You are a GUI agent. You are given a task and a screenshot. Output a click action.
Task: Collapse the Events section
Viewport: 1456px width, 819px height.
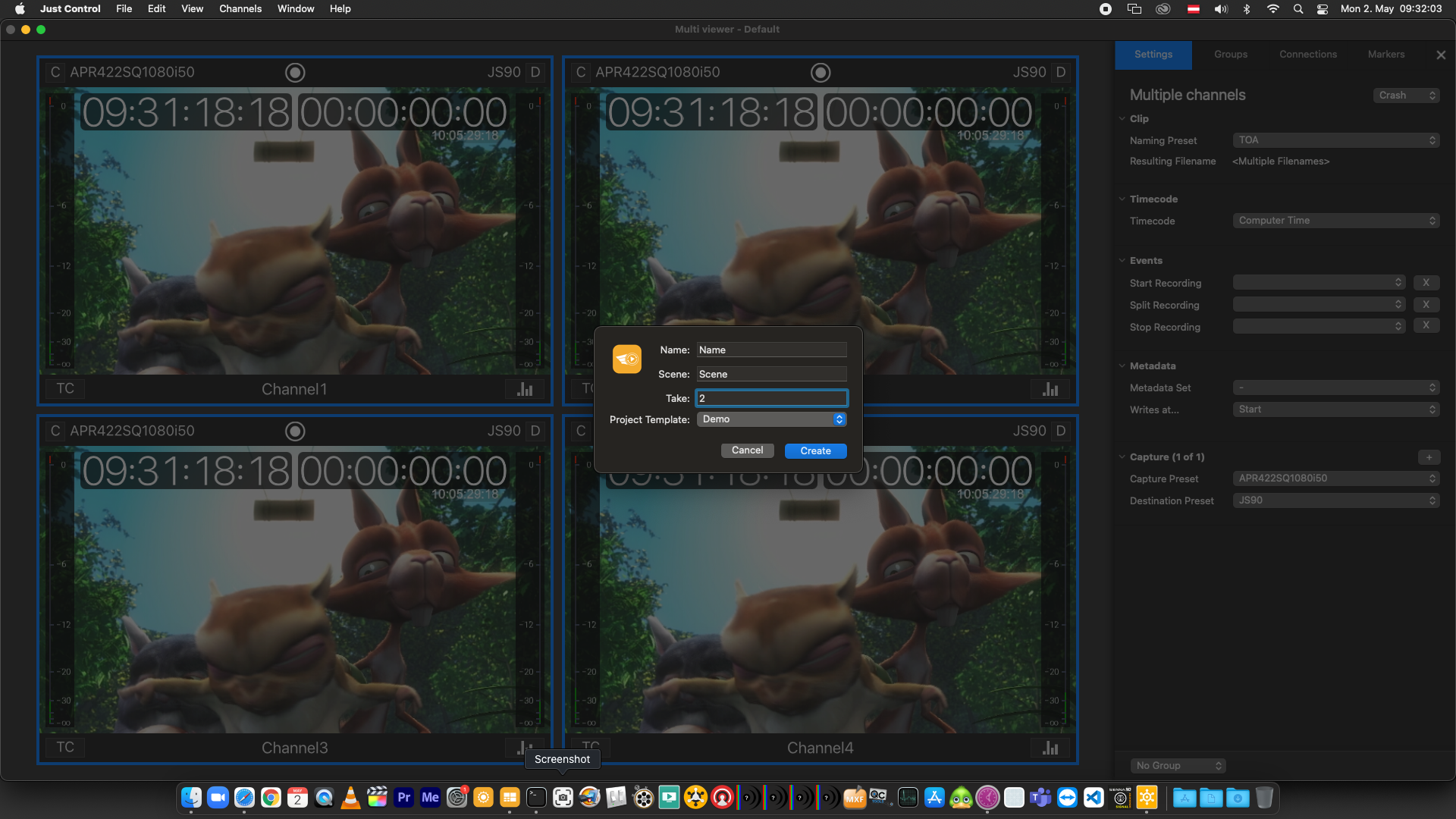(x=1122, y=260)
